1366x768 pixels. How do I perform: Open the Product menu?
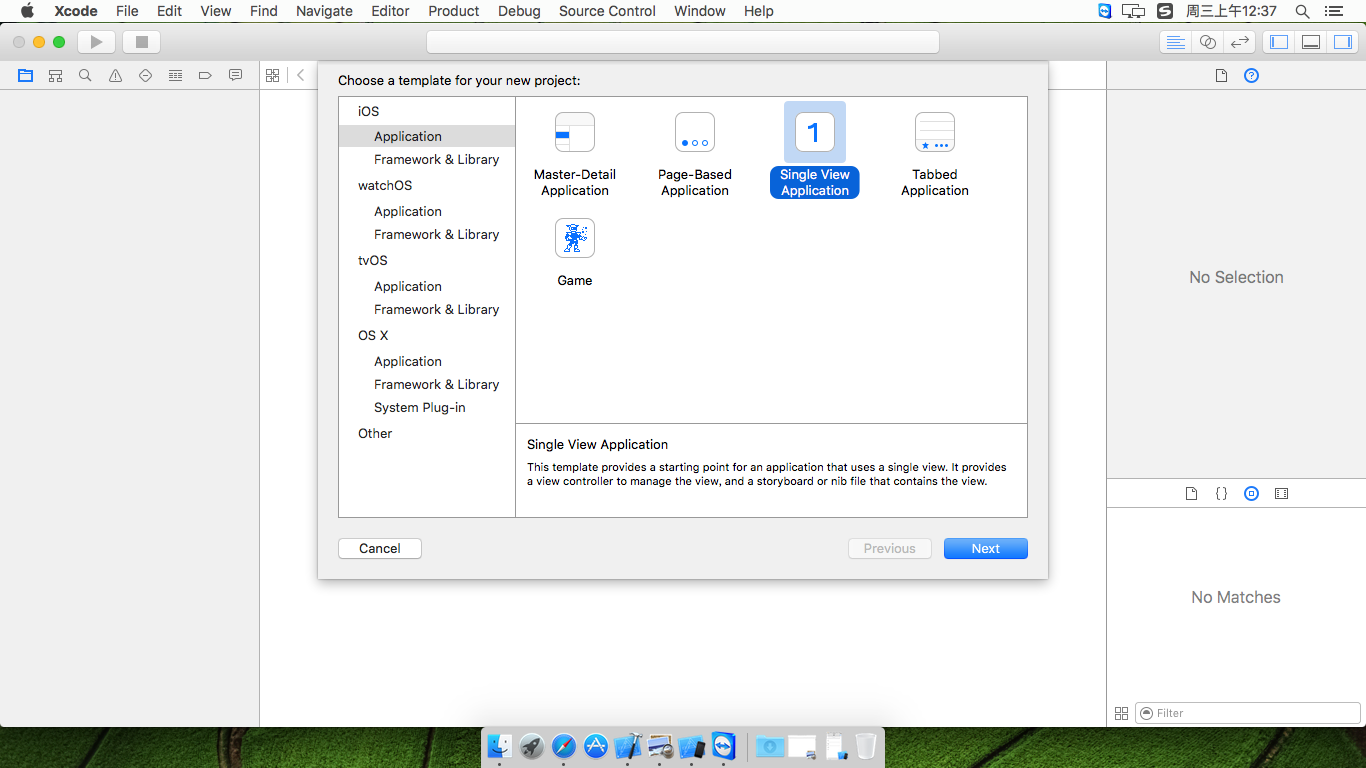[x=454, y=11]
